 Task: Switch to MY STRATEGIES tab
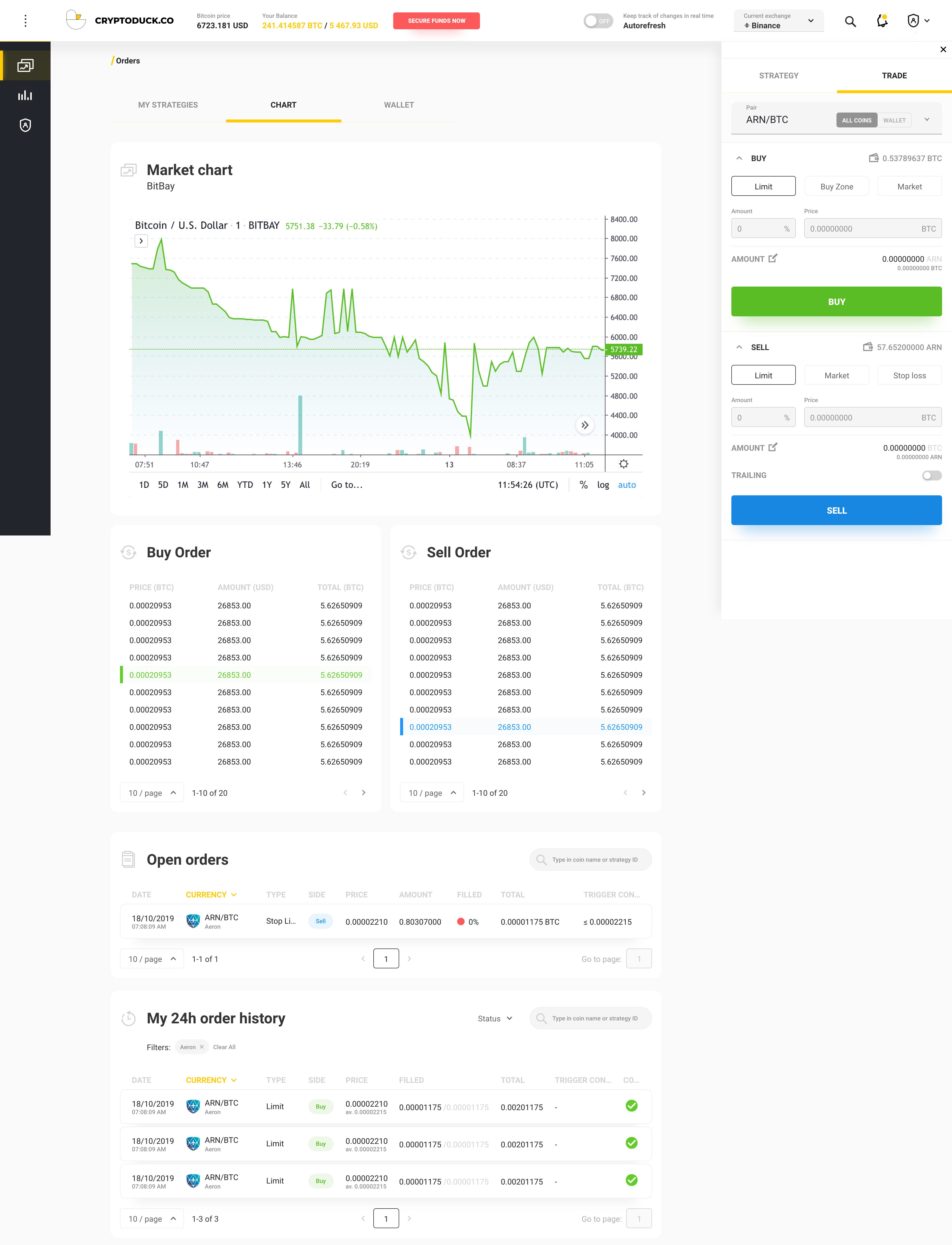pyautogui.click(x=168, y=105)
